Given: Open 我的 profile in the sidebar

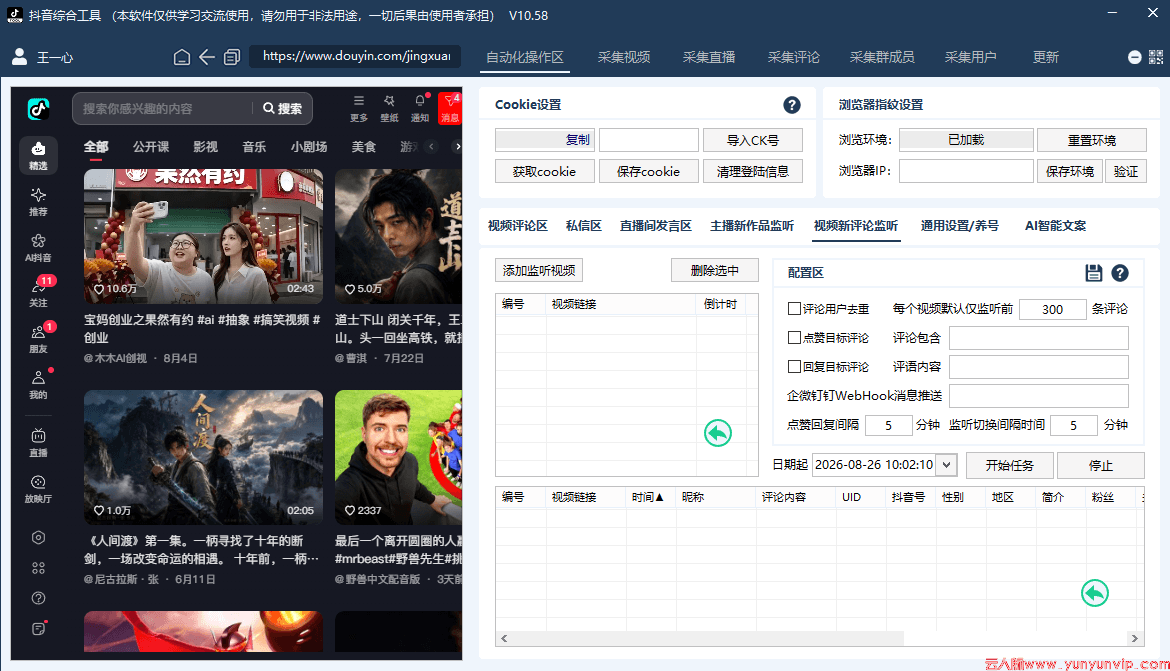Looking at the screenshot, I should pos(38,384).
